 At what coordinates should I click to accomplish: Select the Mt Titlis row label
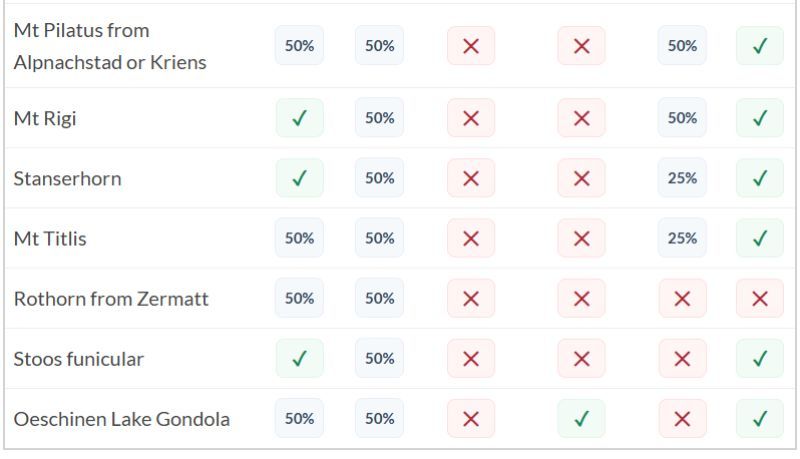click(49, 239)
